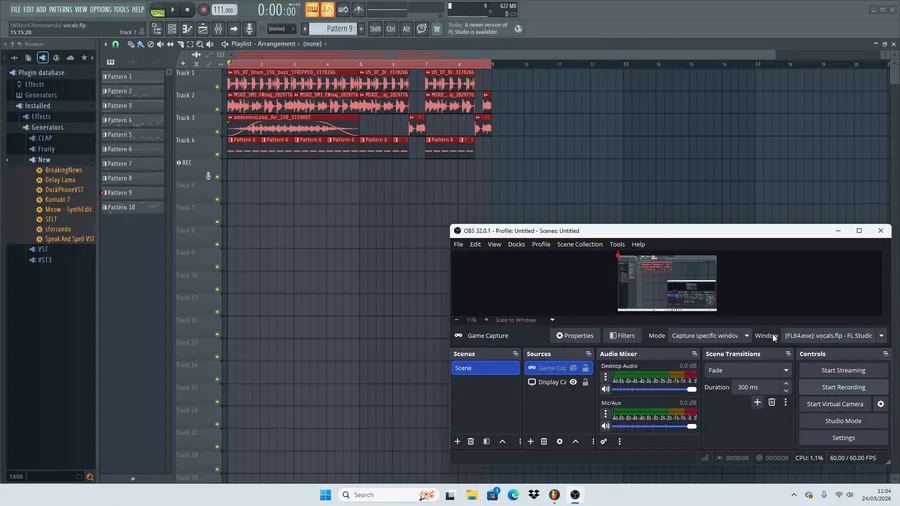This screenshot has width=900, height=506.
Task: Toggle FL Studio song/pattern mode switch
Action: tap(157, 10)
